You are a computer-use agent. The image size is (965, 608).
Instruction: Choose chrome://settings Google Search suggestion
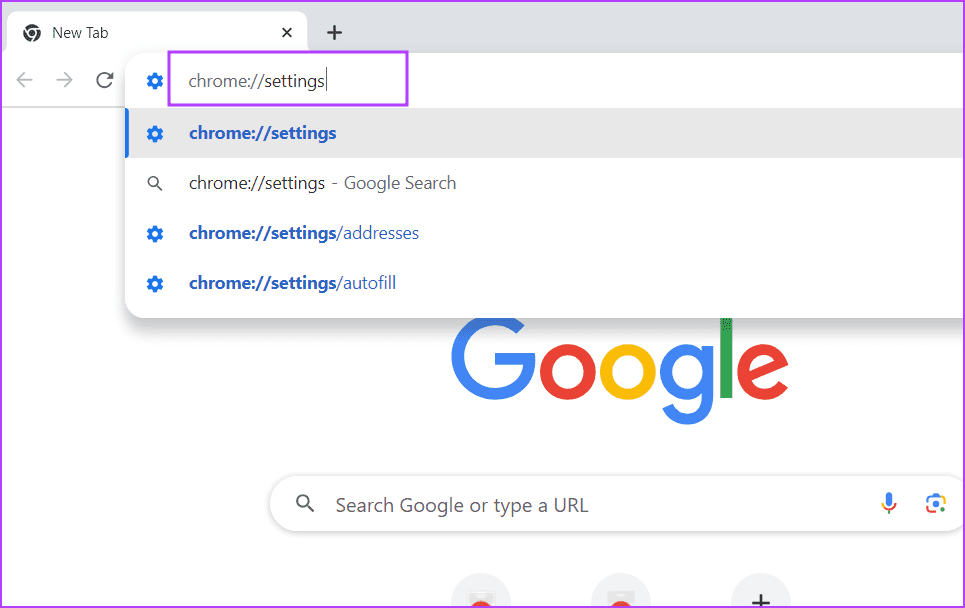tap(322, 183)
